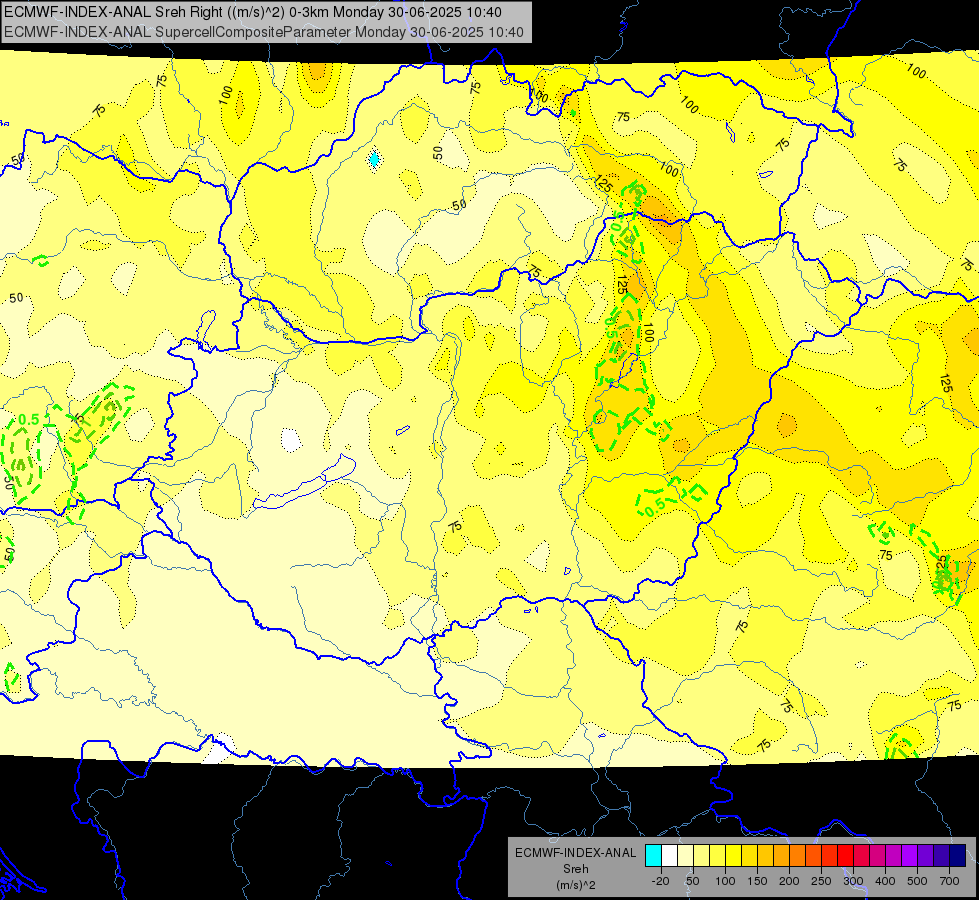Click the title line 'SupercellCompositeParameter Monday 30-06-2025'
This screenshot has width=979, height=900.
(x=319, y=32)
